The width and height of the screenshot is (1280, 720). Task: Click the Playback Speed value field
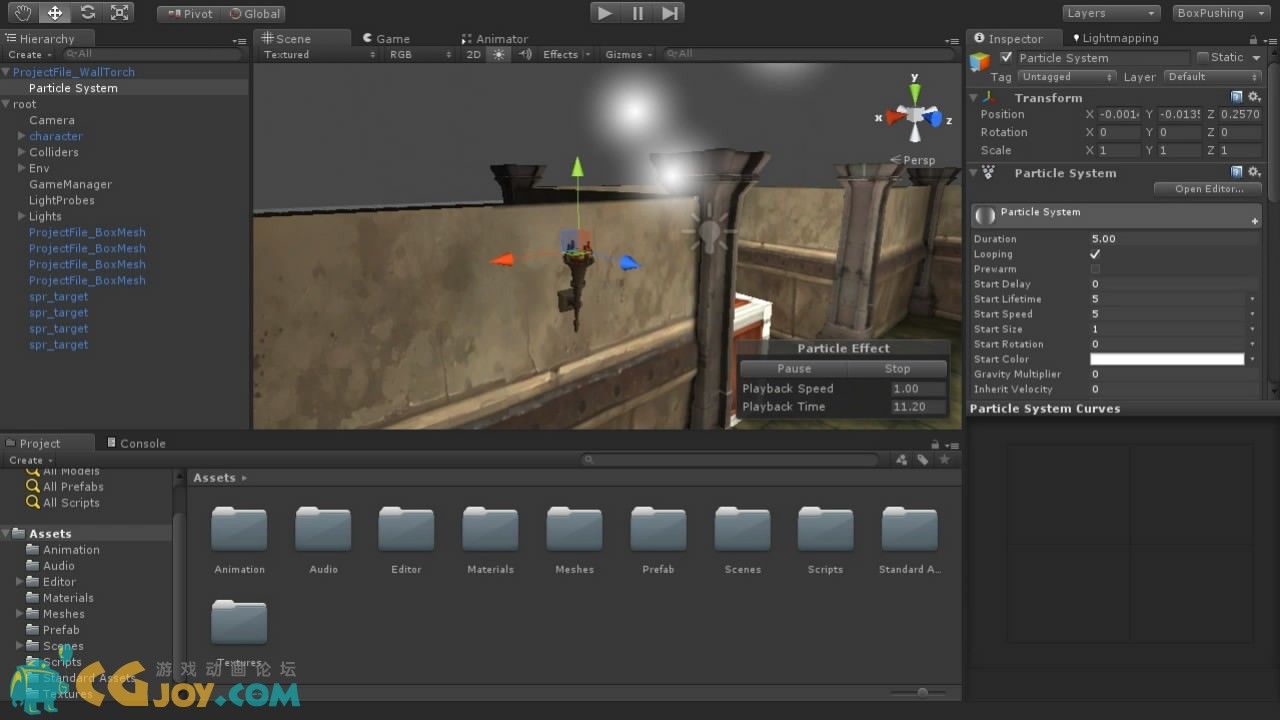917,389
